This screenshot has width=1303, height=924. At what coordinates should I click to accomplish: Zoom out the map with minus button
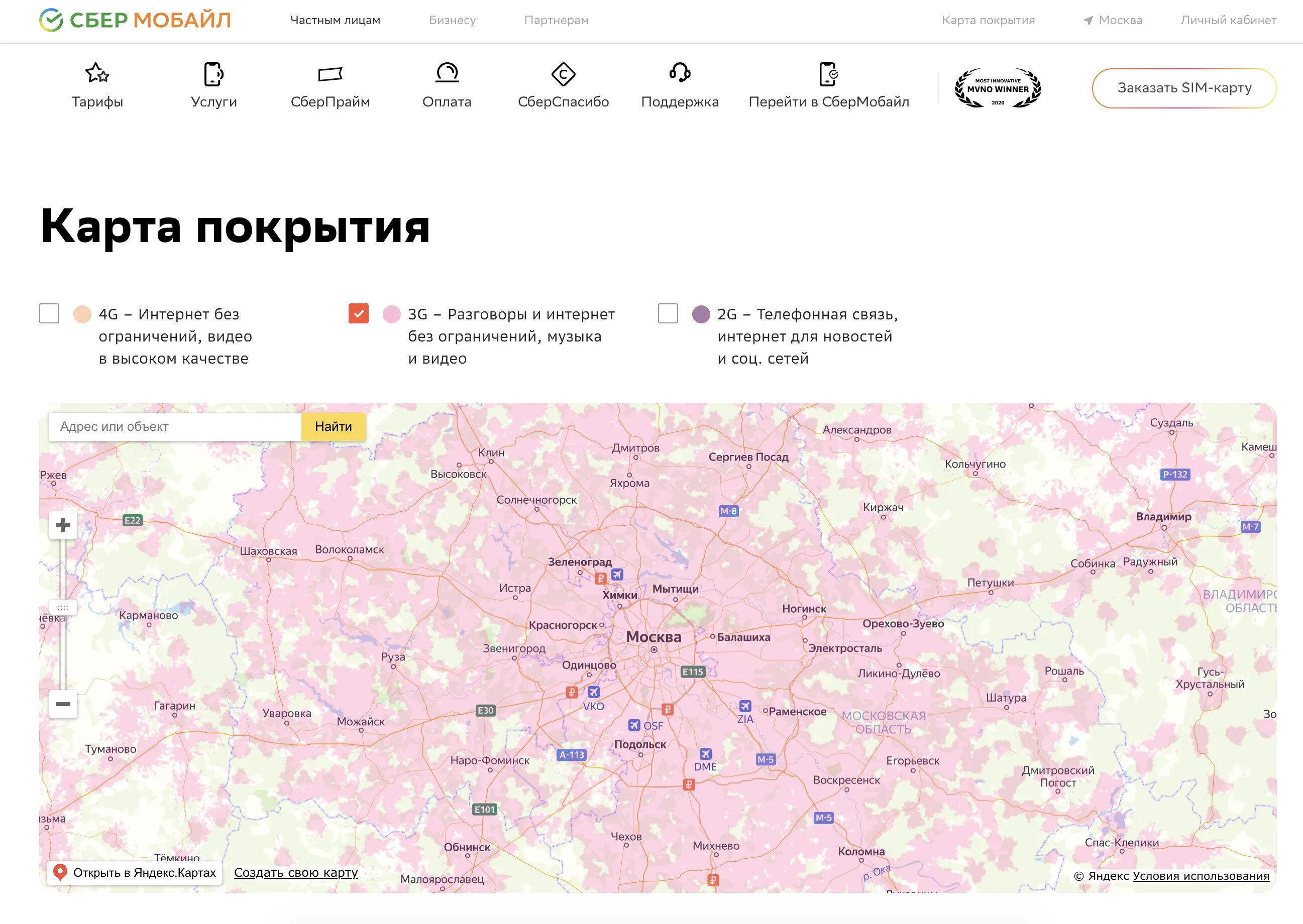pos(63,704)
